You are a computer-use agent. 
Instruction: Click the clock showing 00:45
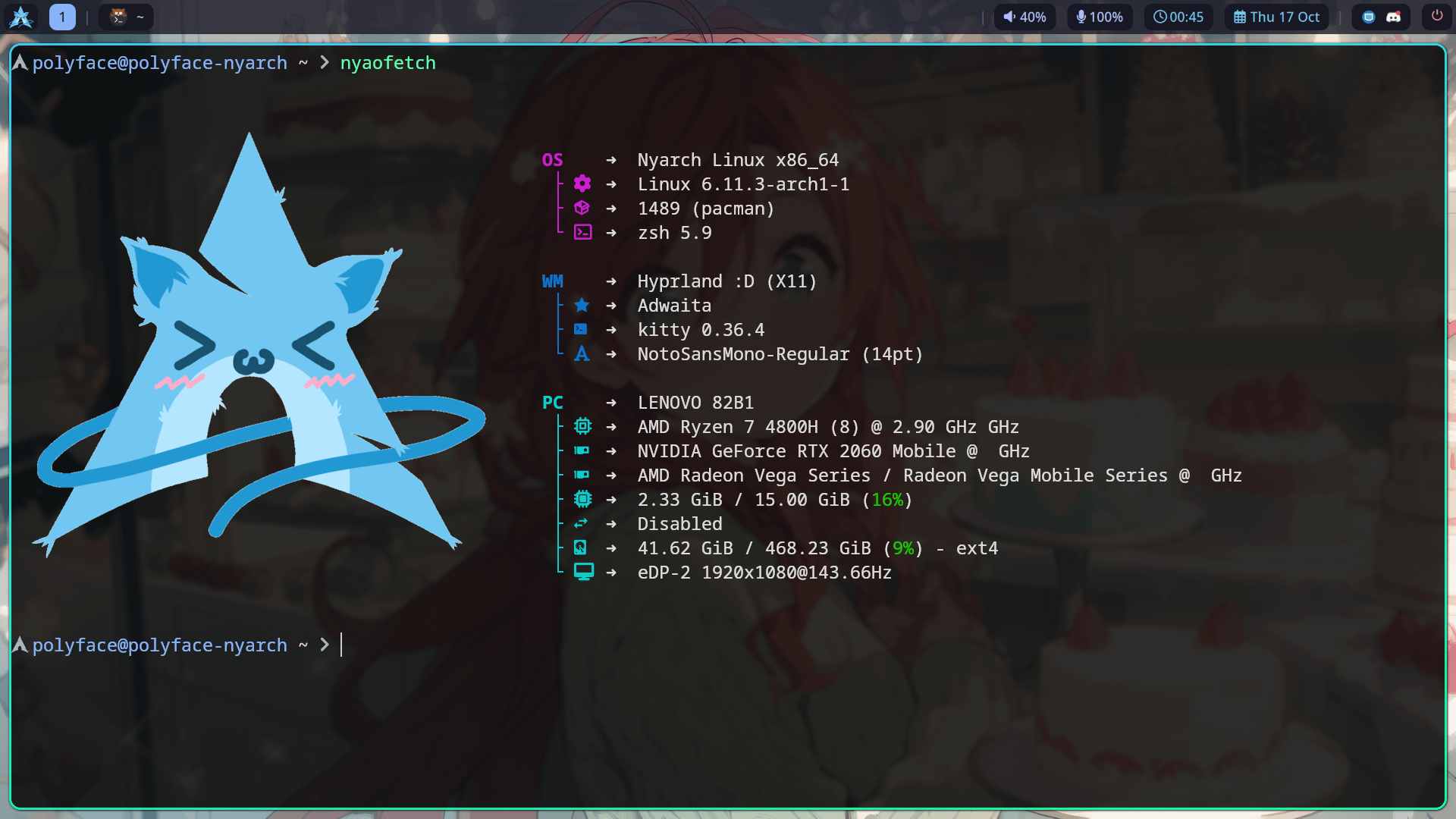click(1178, 17)
